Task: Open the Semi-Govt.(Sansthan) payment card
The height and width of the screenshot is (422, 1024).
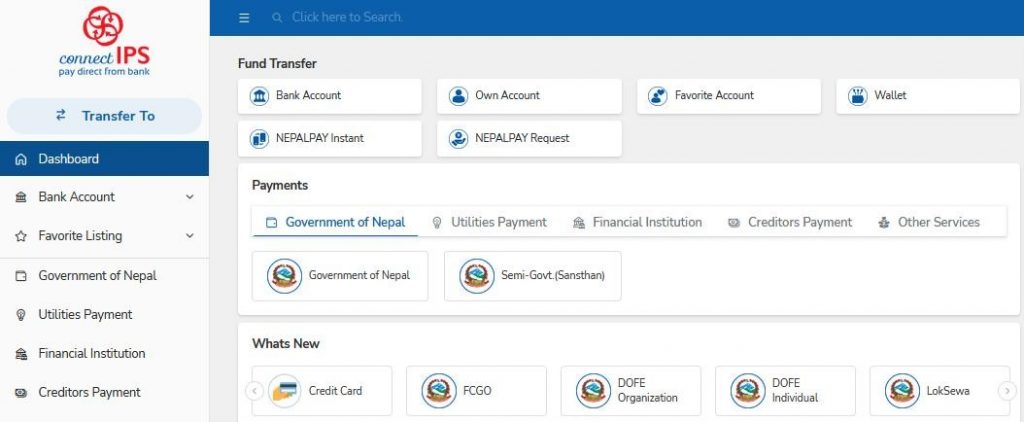Action: [533, 276]
